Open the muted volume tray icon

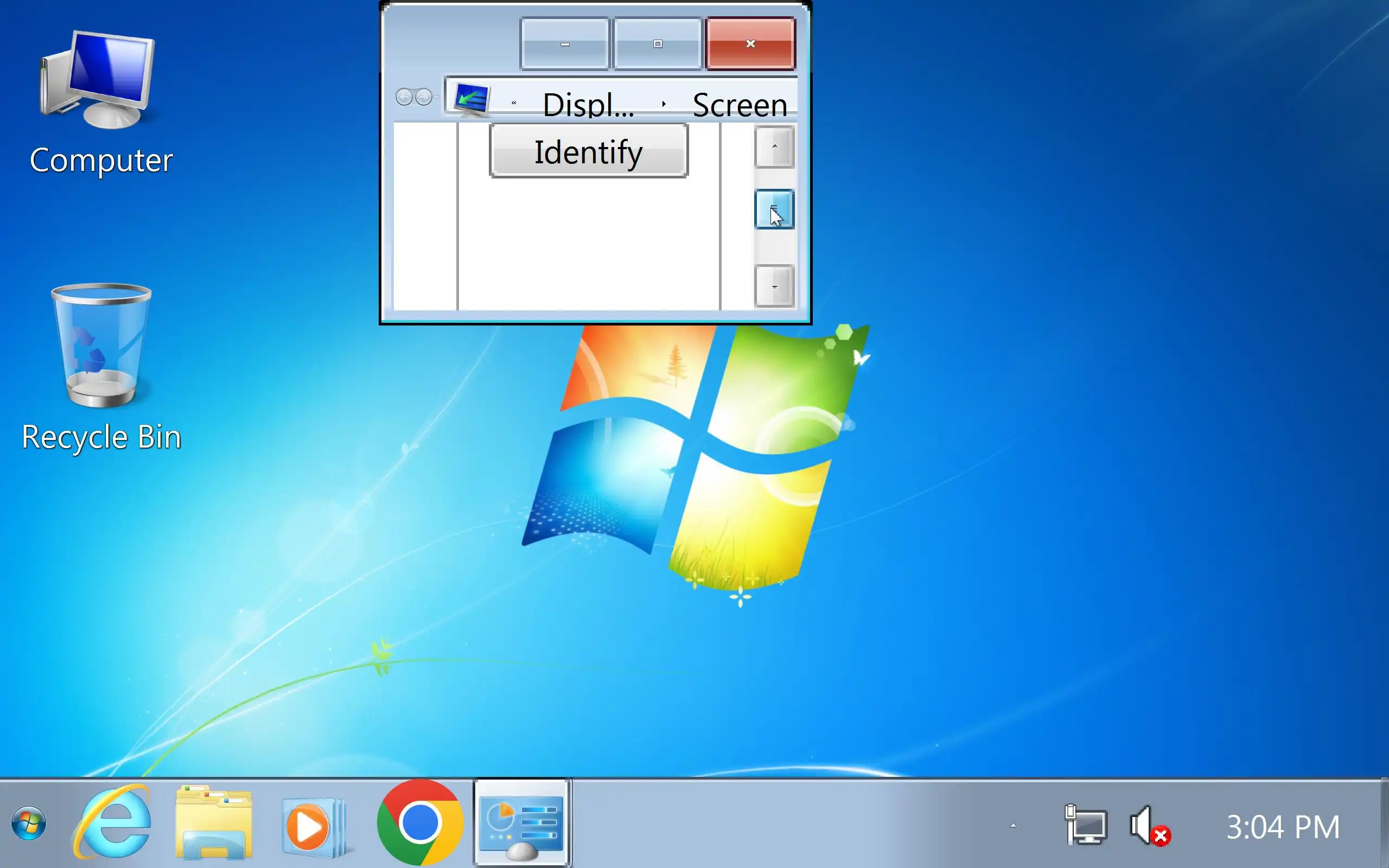(x=1149, y=827)
